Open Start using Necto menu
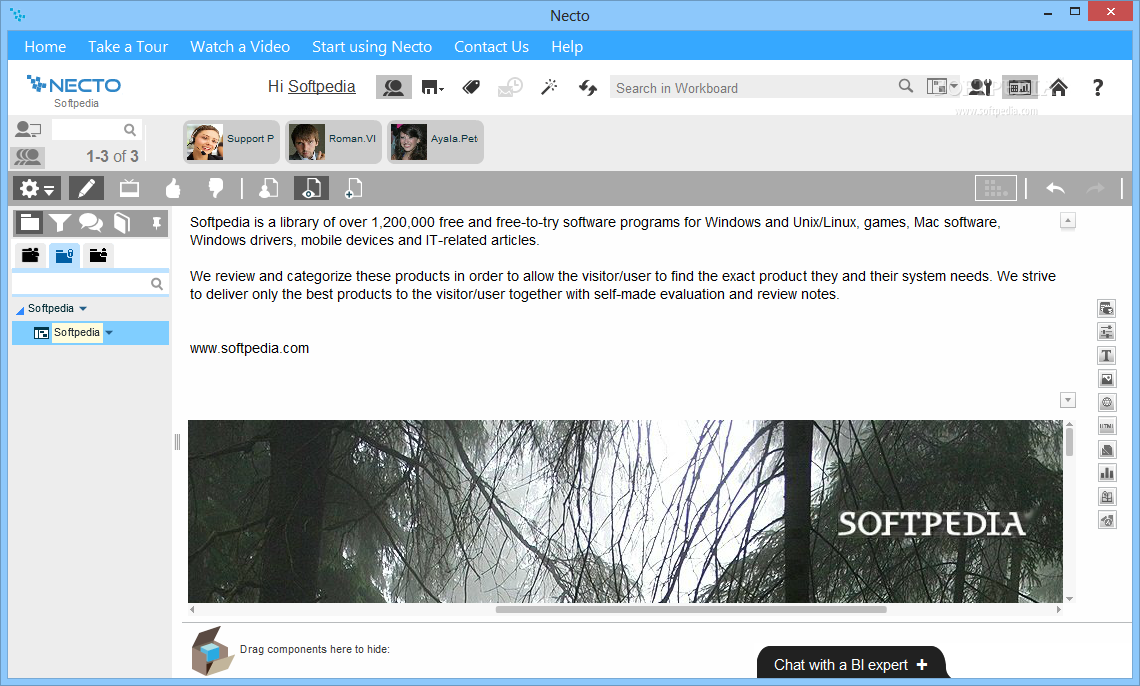 (372, 47)
